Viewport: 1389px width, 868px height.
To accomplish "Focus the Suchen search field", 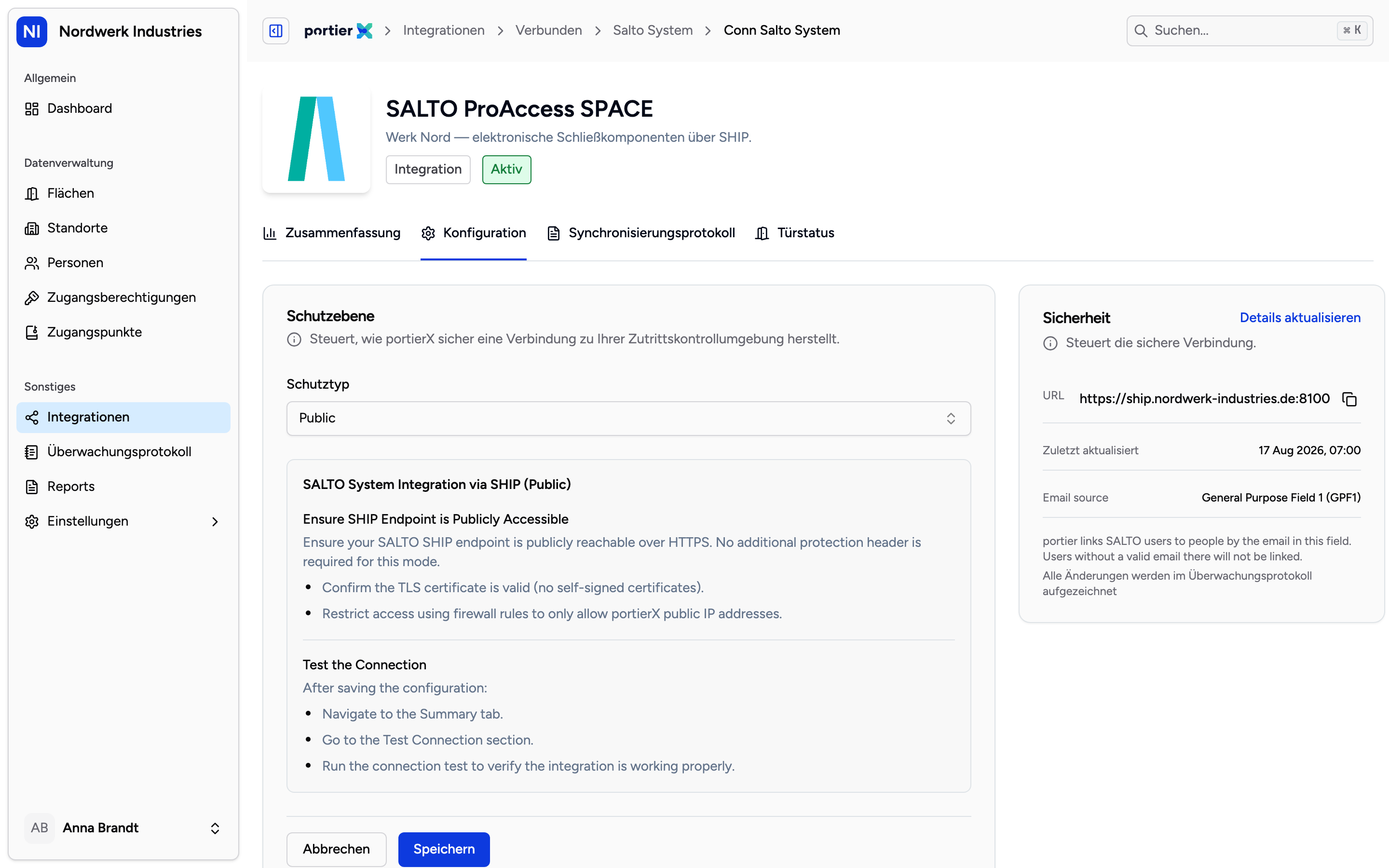I will click(x=1250, y=30).
